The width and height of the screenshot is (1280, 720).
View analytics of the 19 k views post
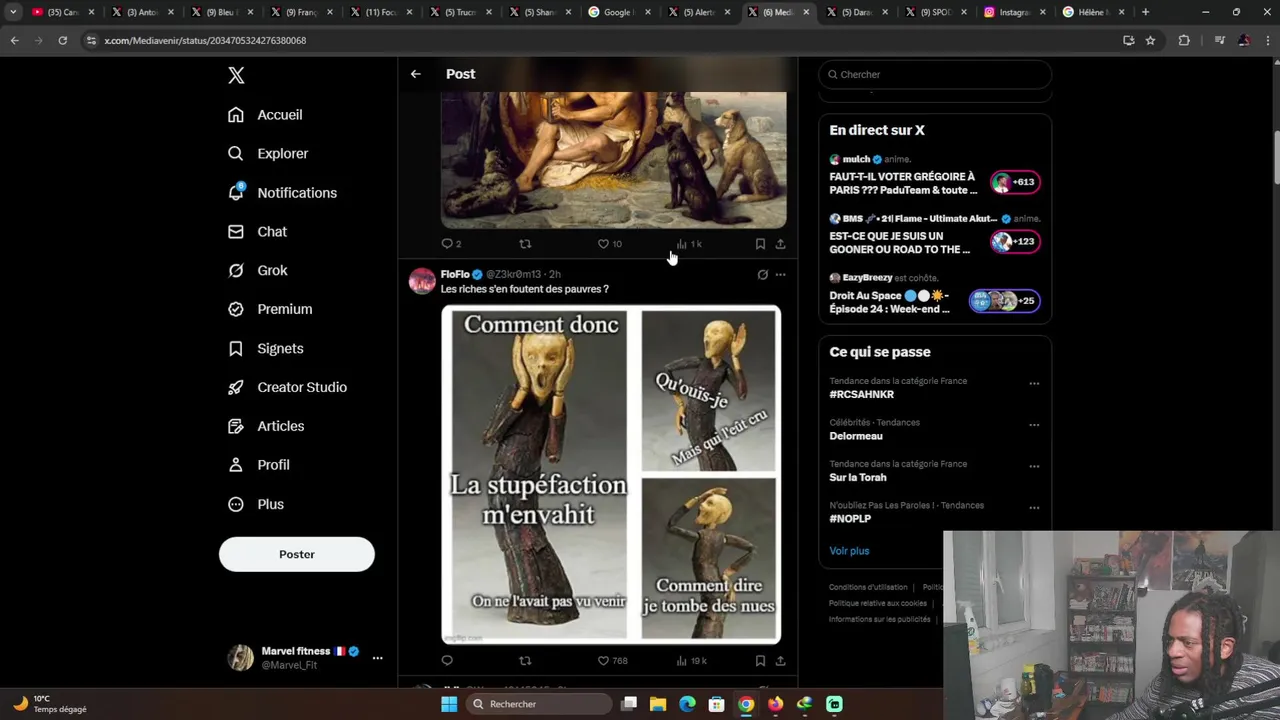pos(691,661)
